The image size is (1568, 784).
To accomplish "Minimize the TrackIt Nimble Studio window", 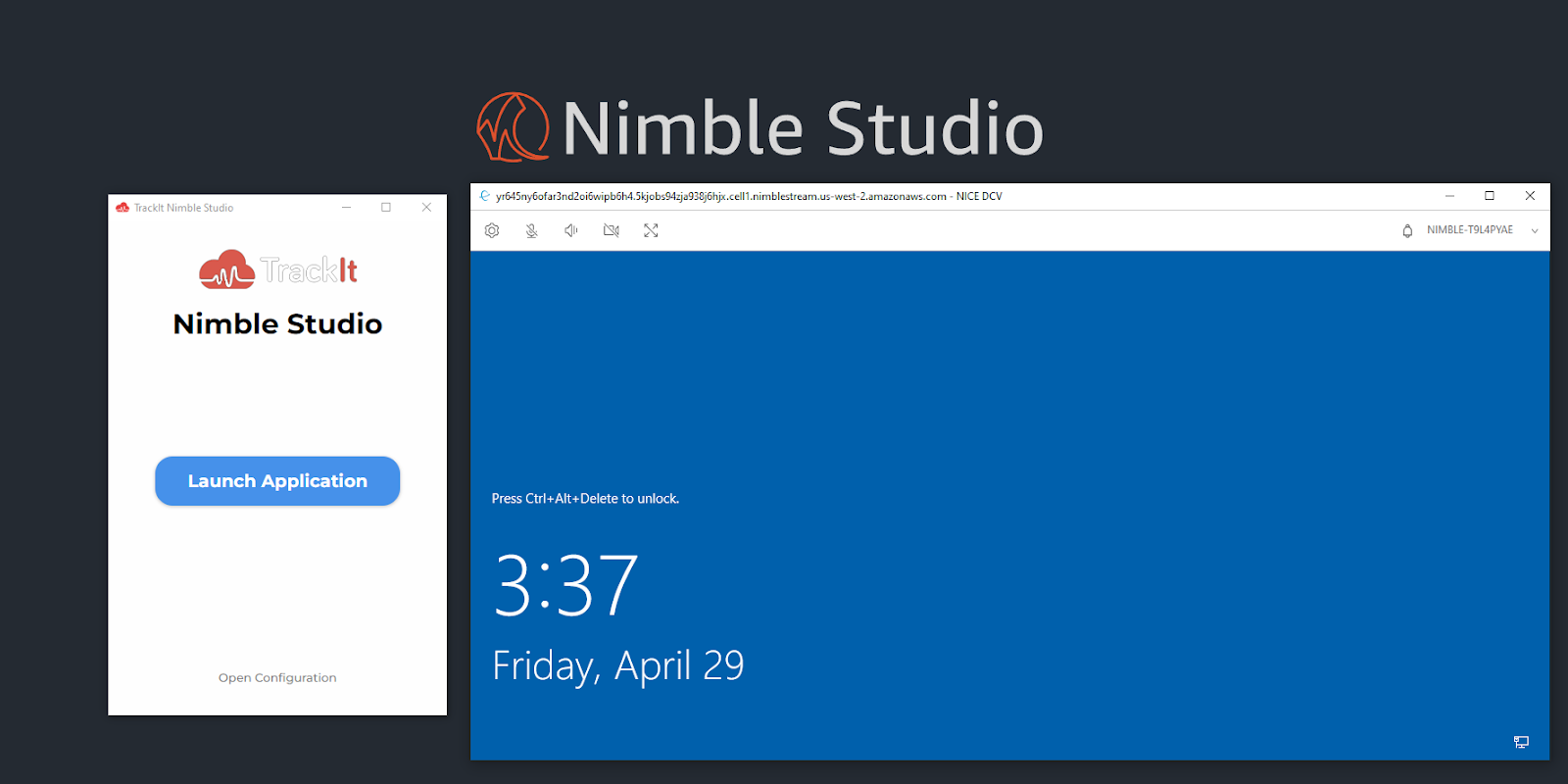I will point(346,208).
